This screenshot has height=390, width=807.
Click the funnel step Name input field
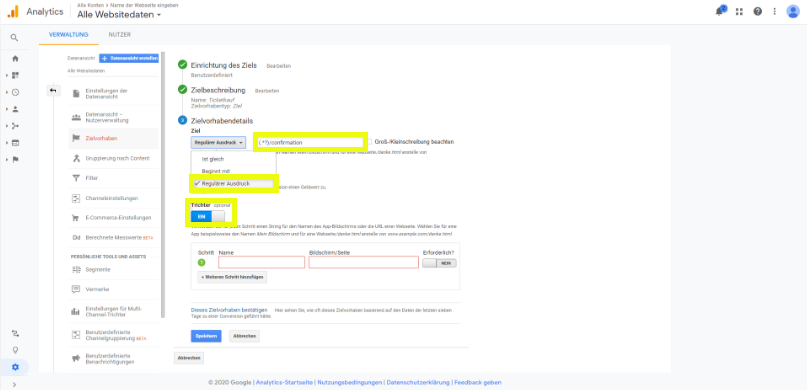click(261, 262)
